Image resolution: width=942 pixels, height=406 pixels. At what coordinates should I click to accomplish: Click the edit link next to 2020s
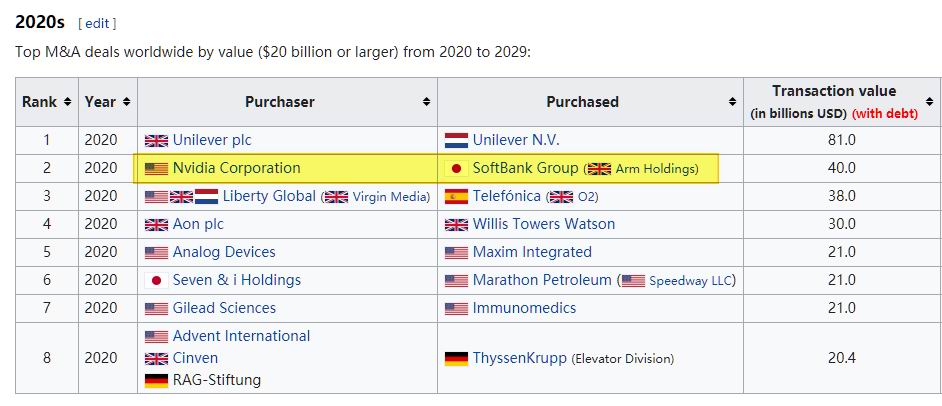[97, 23]
